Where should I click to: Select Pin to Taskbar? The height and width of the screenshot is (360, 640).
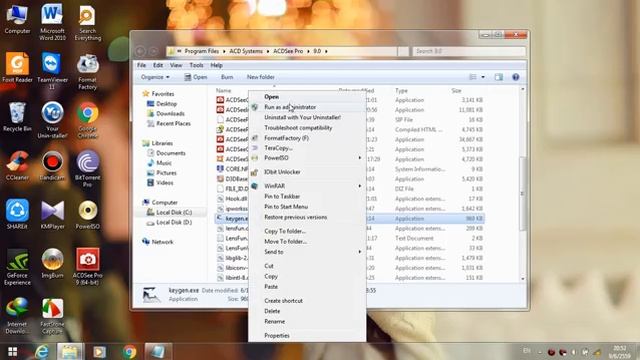[x=307, y=196]
